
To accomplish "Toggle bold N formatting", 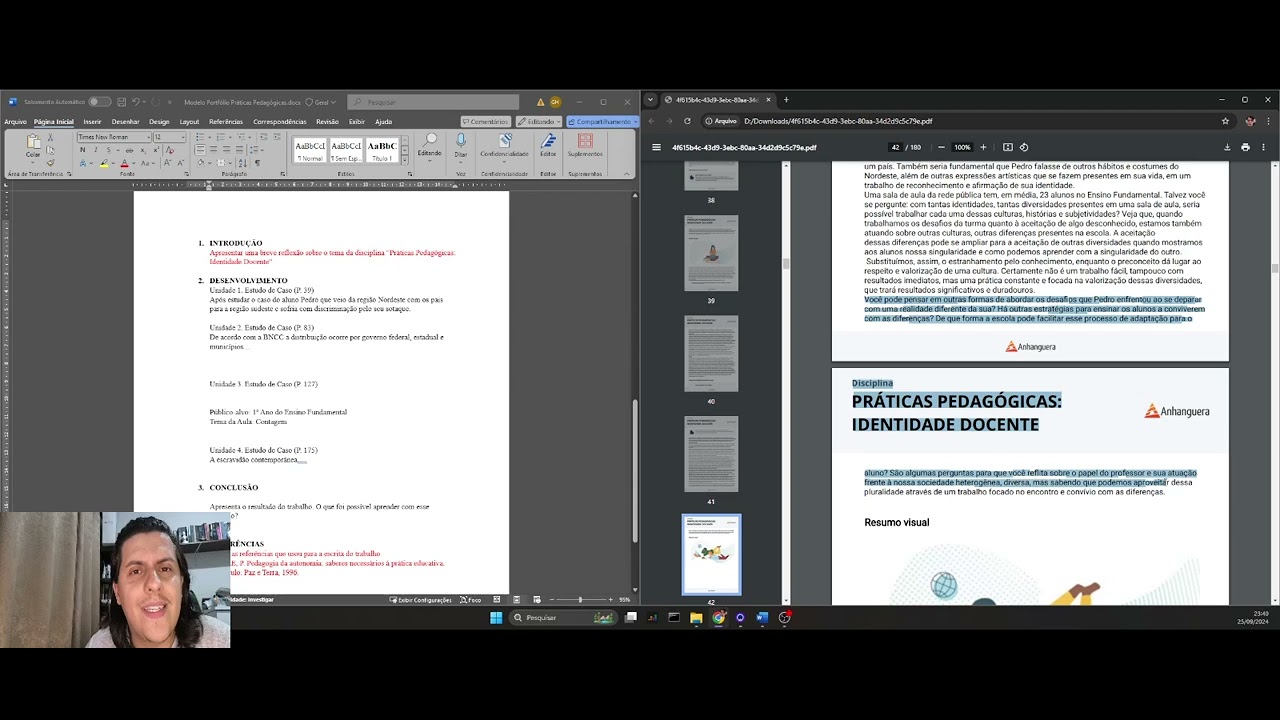I will pos(82,150).
